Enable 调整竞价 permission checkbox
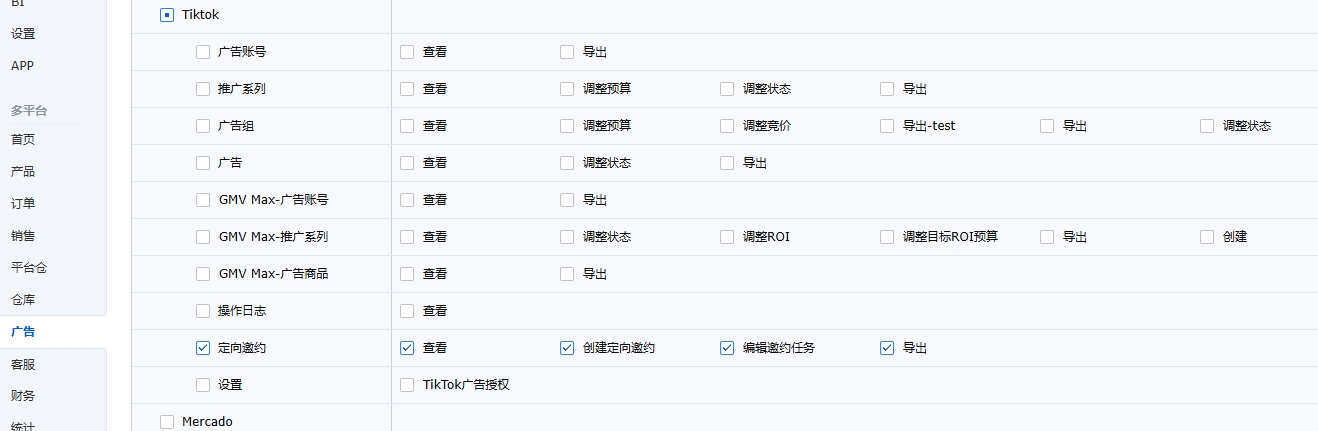The height and width of the screenshot is (431, 1318). [x=727, y=126]
